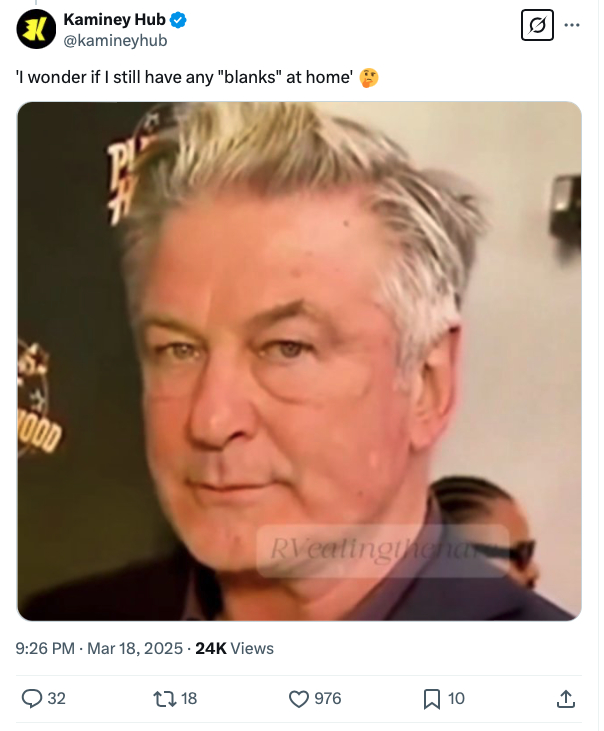604x731 pixels.
Task: Click the thinking-face emoji in the tweet
Action: 369,77
